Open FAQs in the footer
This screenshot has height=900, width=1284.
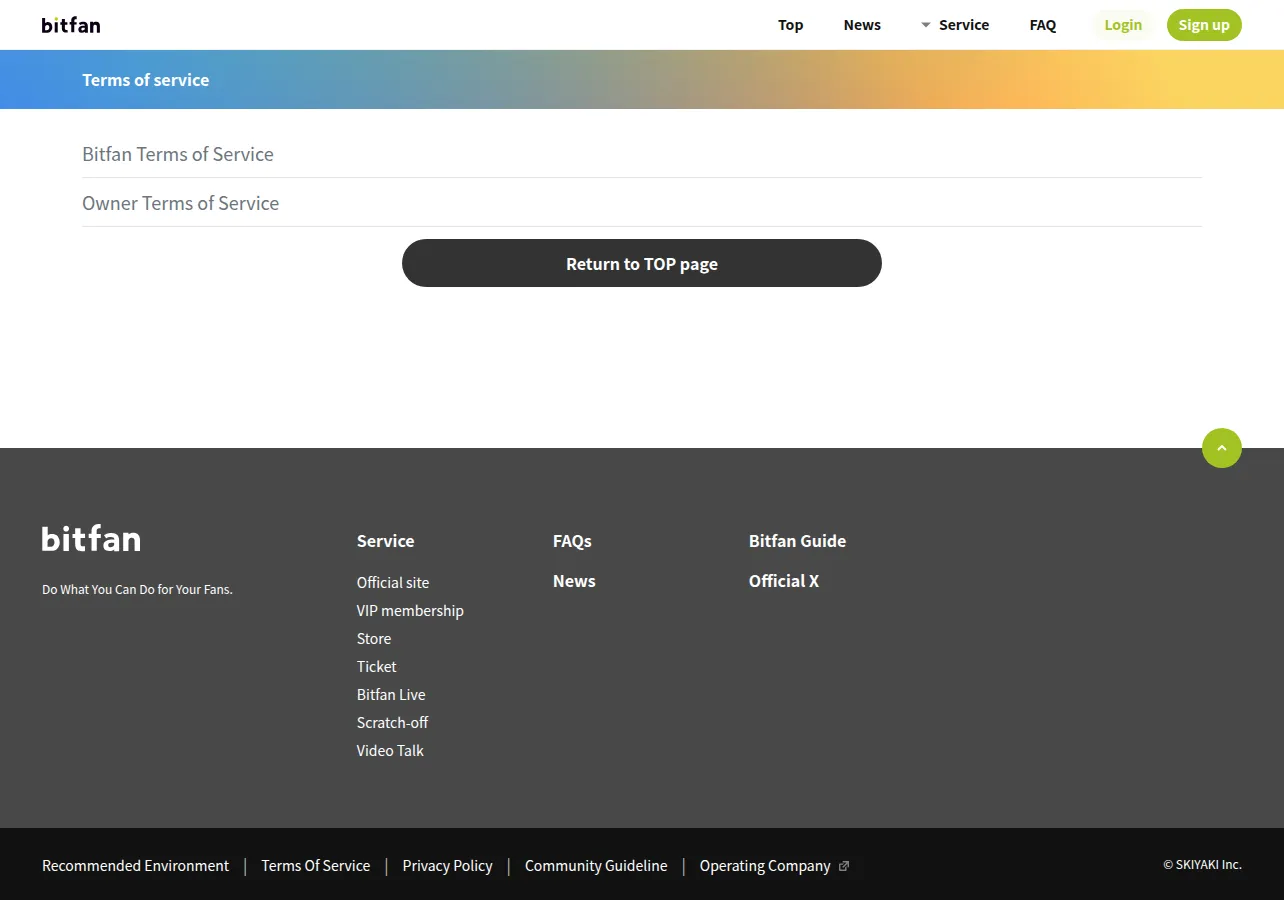tap(572, 541)
